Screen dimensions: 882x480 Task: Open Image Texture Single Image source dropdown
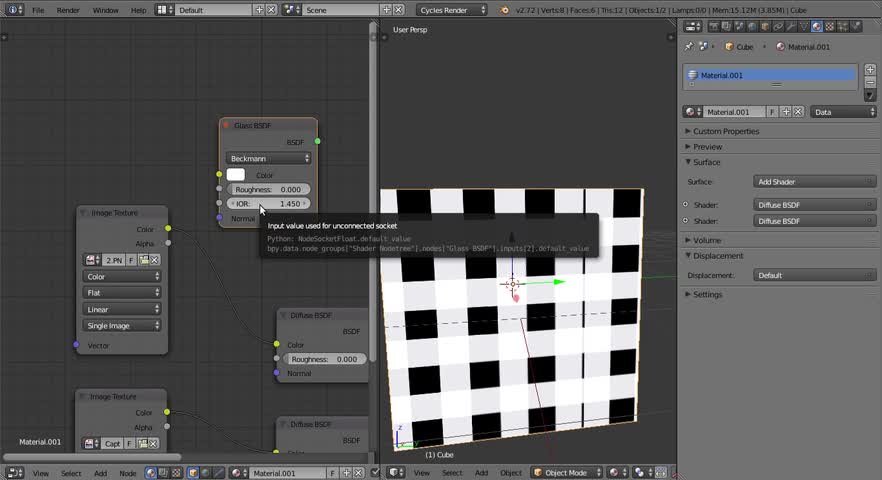tap(122, 325)
